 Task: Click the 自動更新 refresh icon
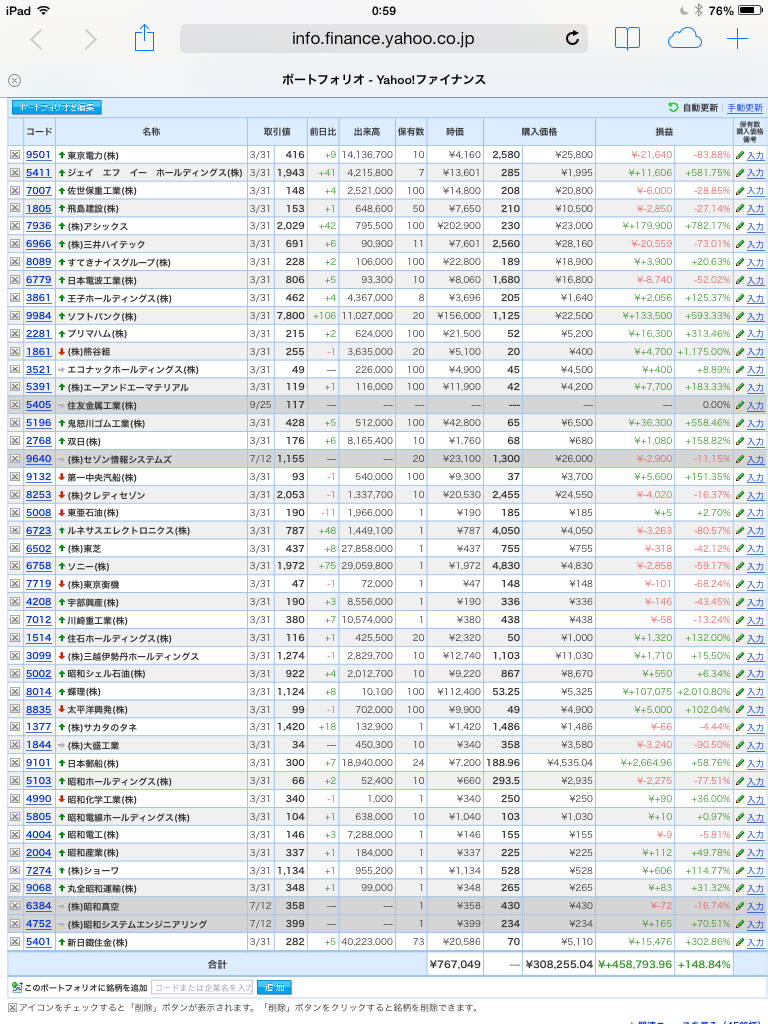coord(673,107)
